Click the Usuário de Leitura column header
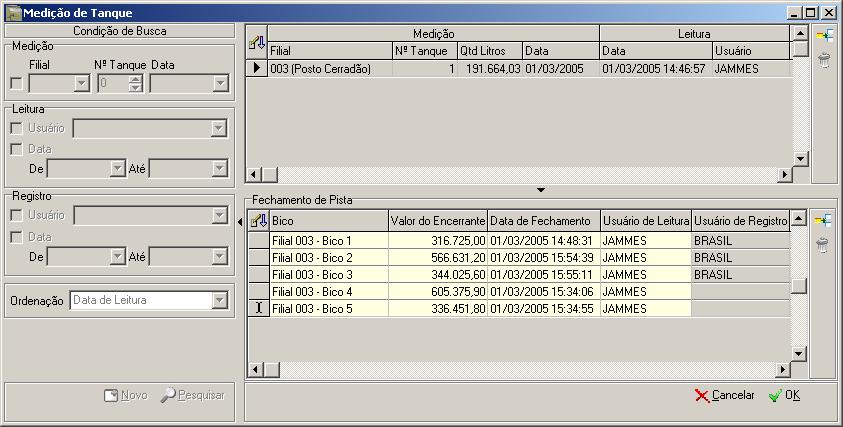This screenshot has width=843, height=427. pos(646,221)
